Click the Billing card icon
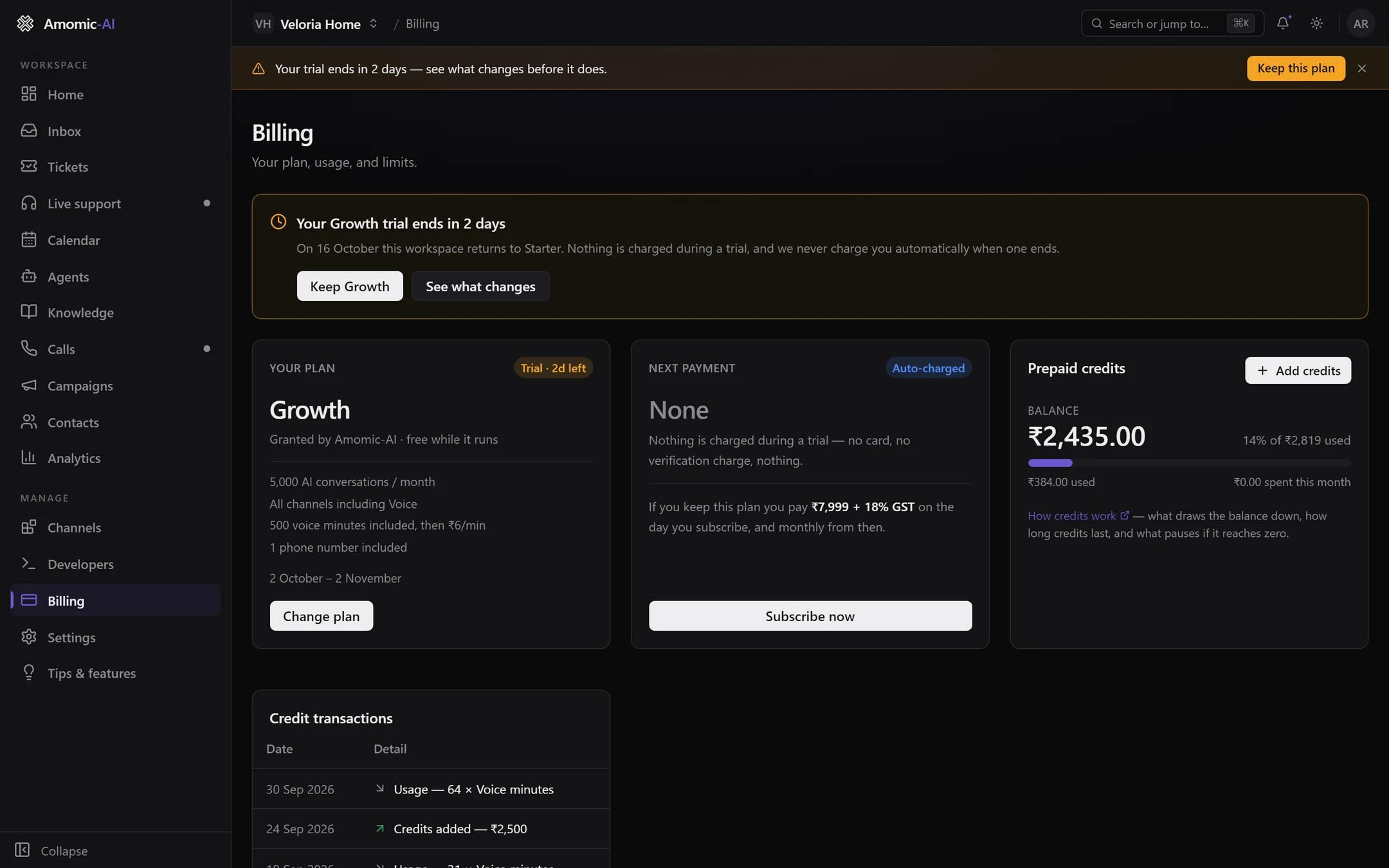Viewport: 1389px width, 868px height. [29, 600]
